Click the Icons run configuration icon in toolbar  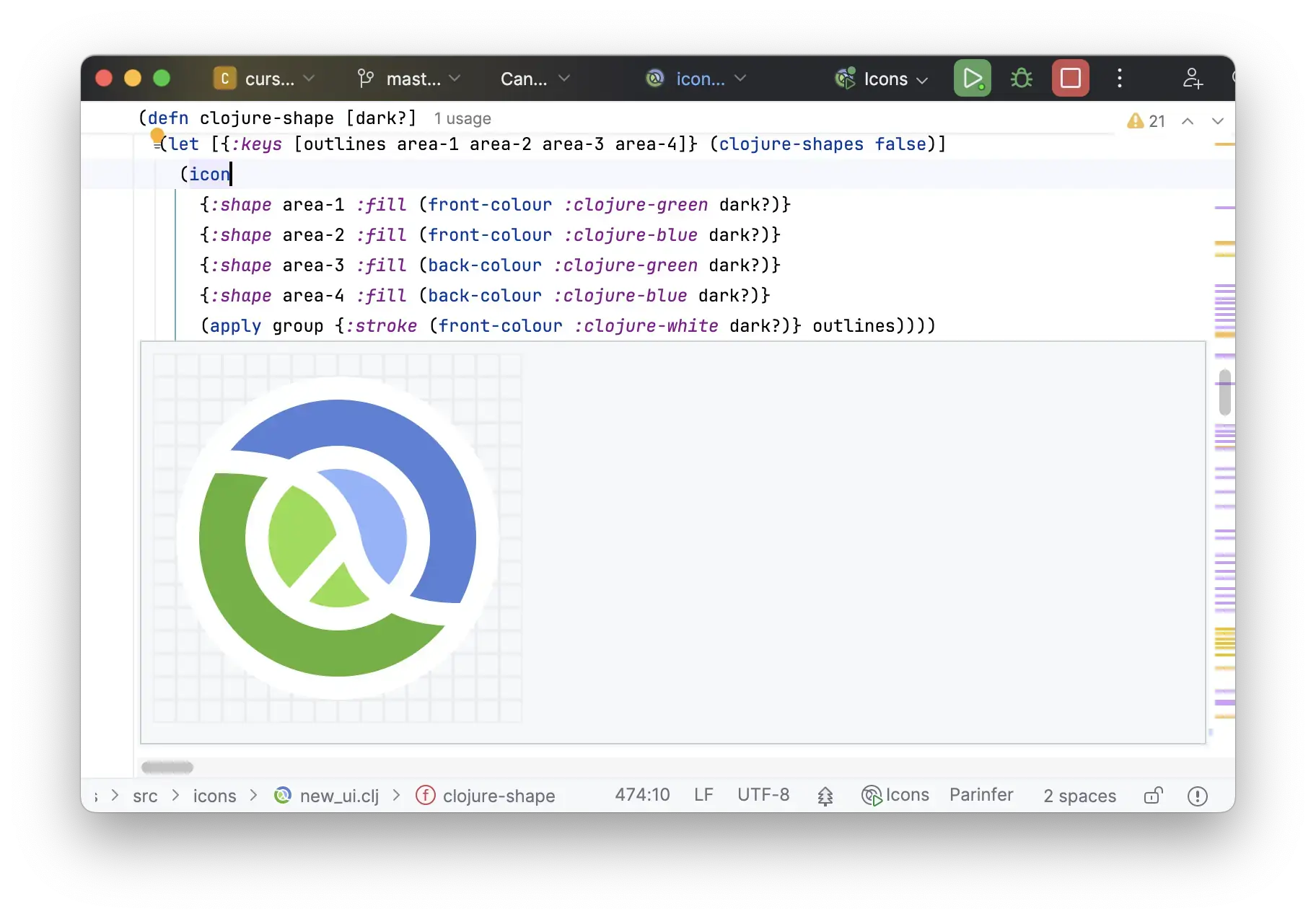(845, 78)
